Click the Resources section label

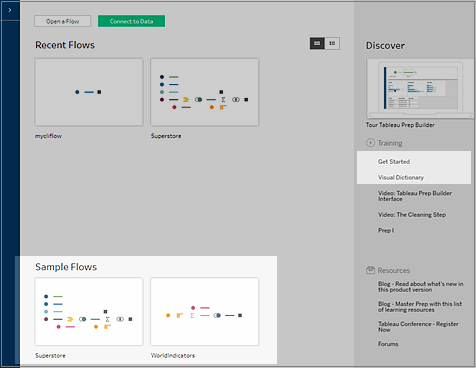click(x=394, y=270)
